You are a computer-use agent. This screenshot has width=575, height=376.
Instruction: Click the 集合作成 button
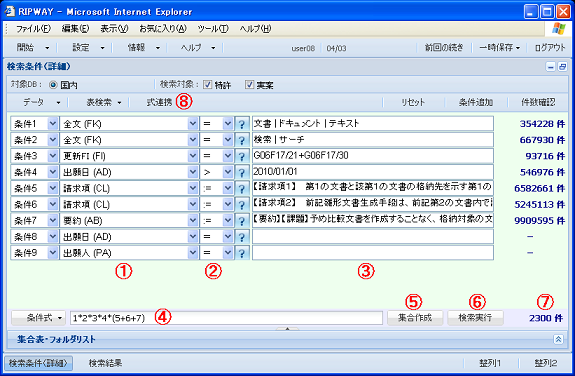point(415,318)
